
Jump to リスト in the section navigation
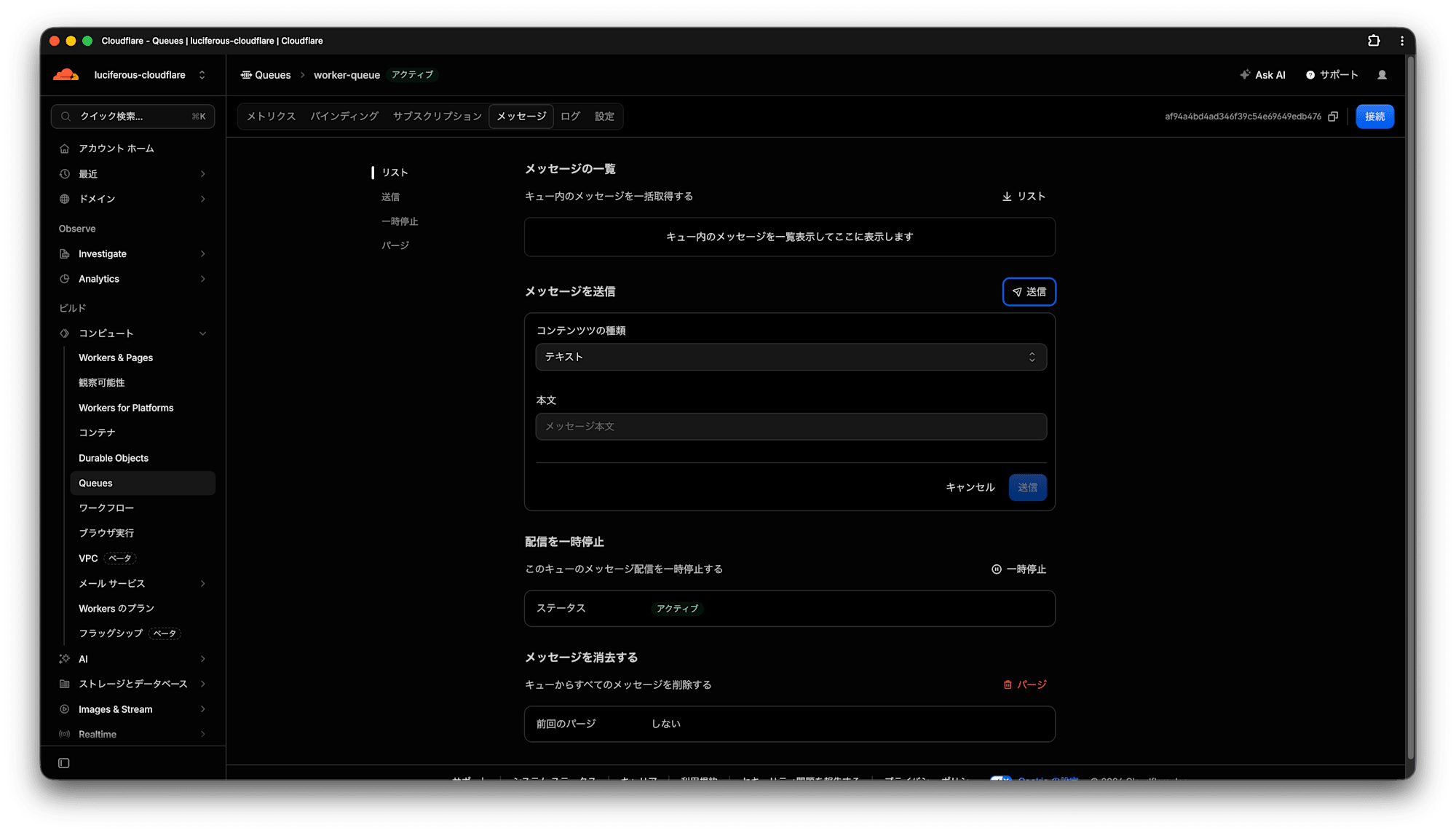395,173
